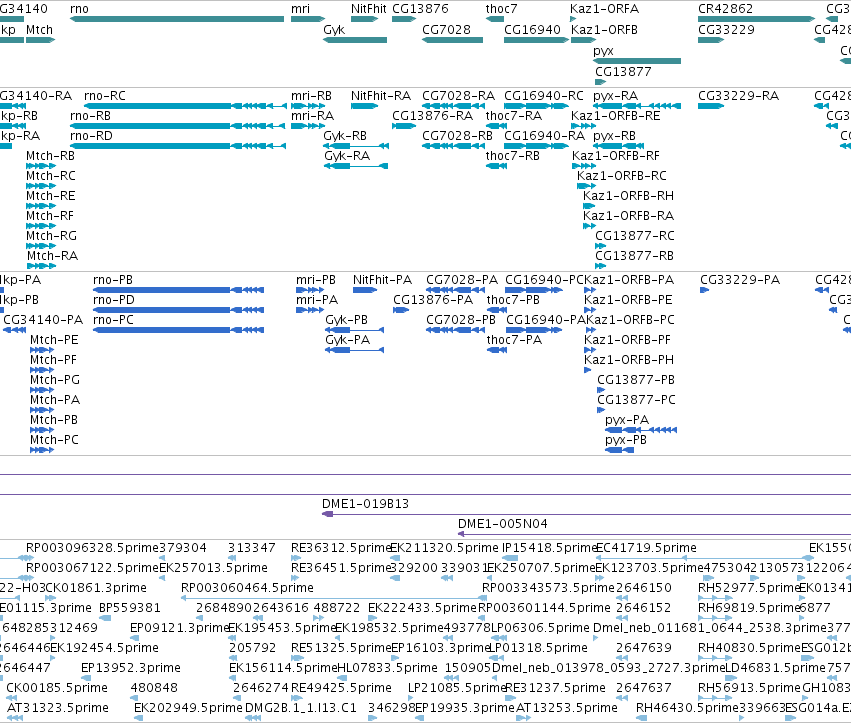This screenshot has width=851, height=723.
Task: Click transcript rno-RD
Action: [91, 136]
